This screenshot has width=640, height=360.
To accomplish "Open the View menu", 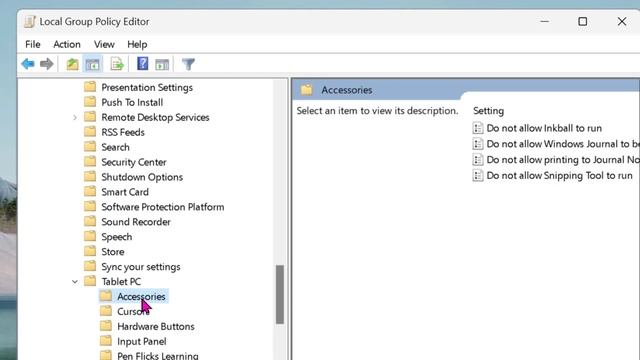I will (x=104, y=44).
